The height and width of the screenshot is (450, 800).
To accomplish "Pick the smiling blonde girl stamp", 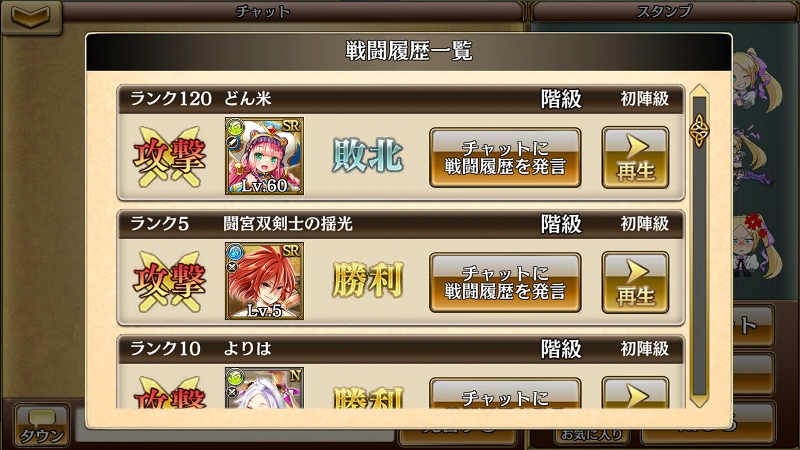I will tap(757, 81).
